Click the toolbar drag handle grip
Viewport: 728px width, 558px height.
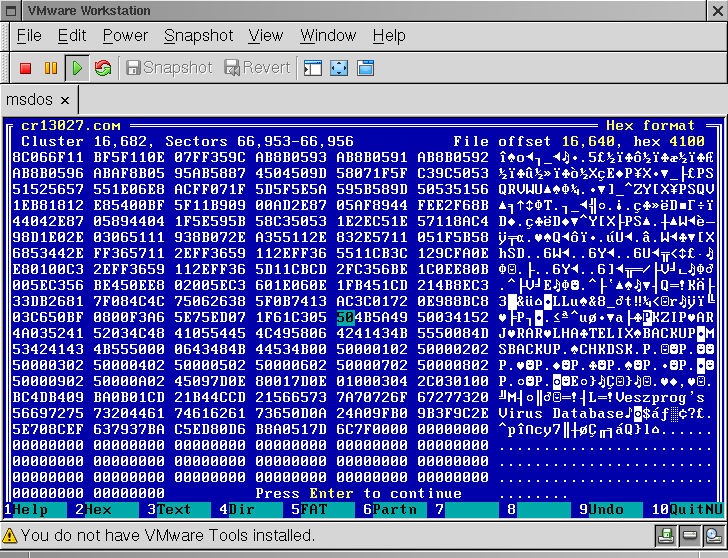[6, 68]
